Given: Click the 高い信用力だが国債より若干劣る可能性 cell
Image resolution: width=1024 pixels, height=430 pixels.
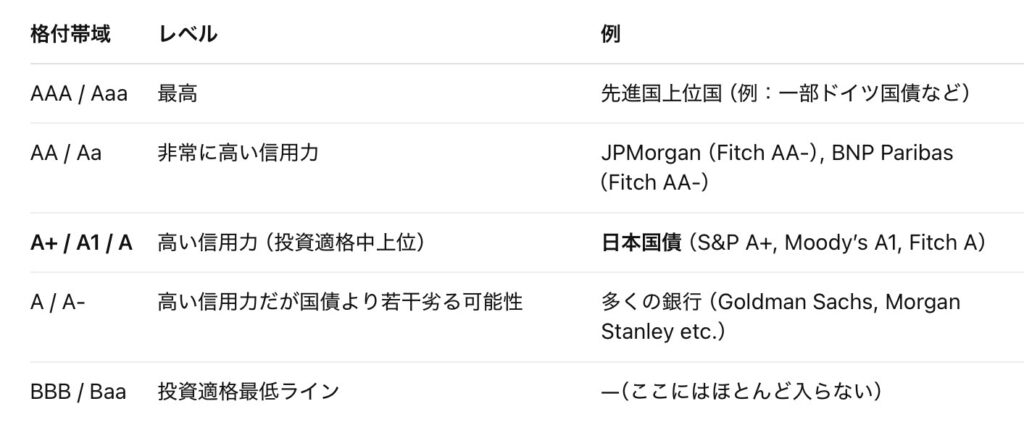Looking at the screenshot, I should [x=340, y=302].
